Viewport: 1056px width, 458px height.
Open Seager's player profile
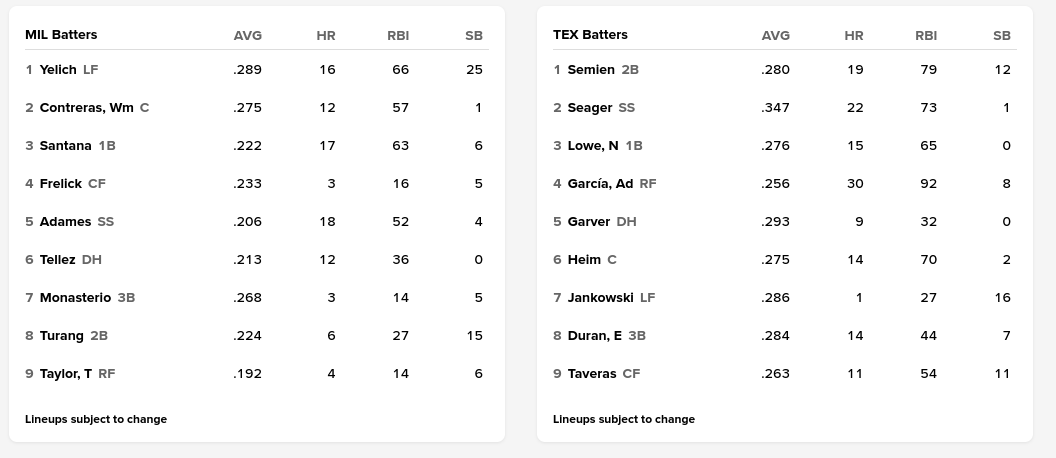(589, 108)
